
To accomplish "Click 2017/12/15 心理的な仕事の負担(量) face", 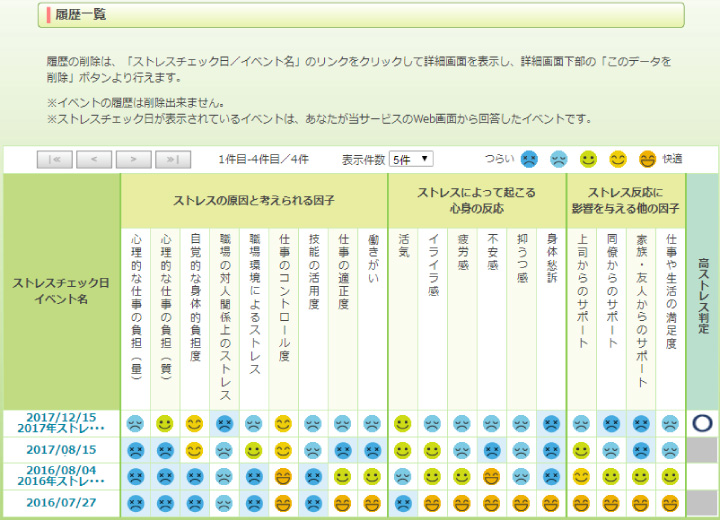I will coord(135,424).
